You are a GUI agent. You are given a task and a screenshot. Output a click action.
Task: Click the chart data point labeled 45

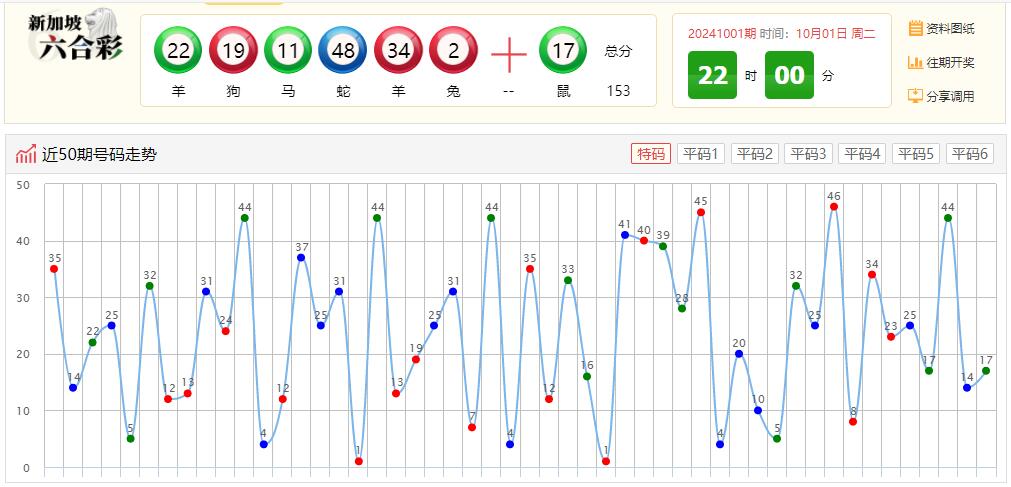(701, 212)
